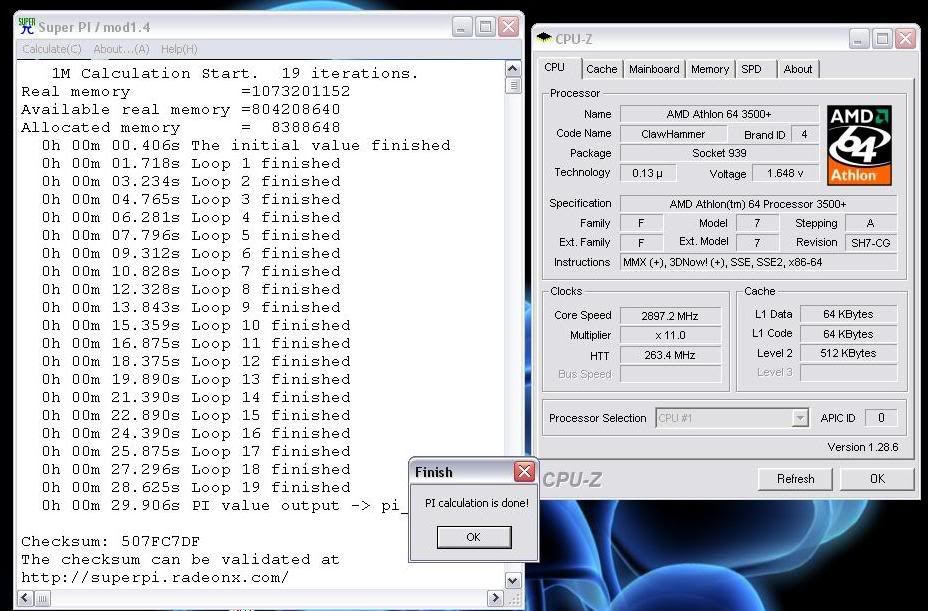Maximize the Super PI window
928x611 pixels.
pos(485,27)
